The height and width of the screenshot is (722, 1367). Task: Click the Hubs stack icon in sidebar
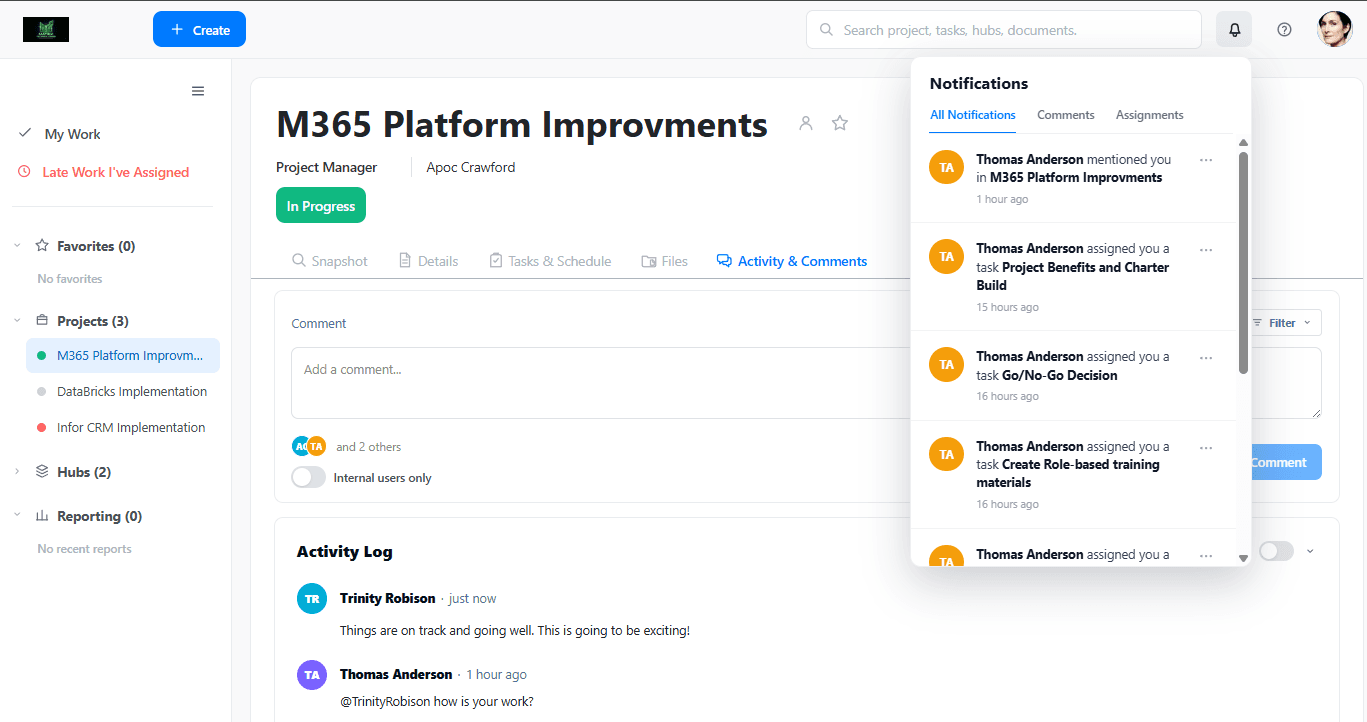pos(42,471)
